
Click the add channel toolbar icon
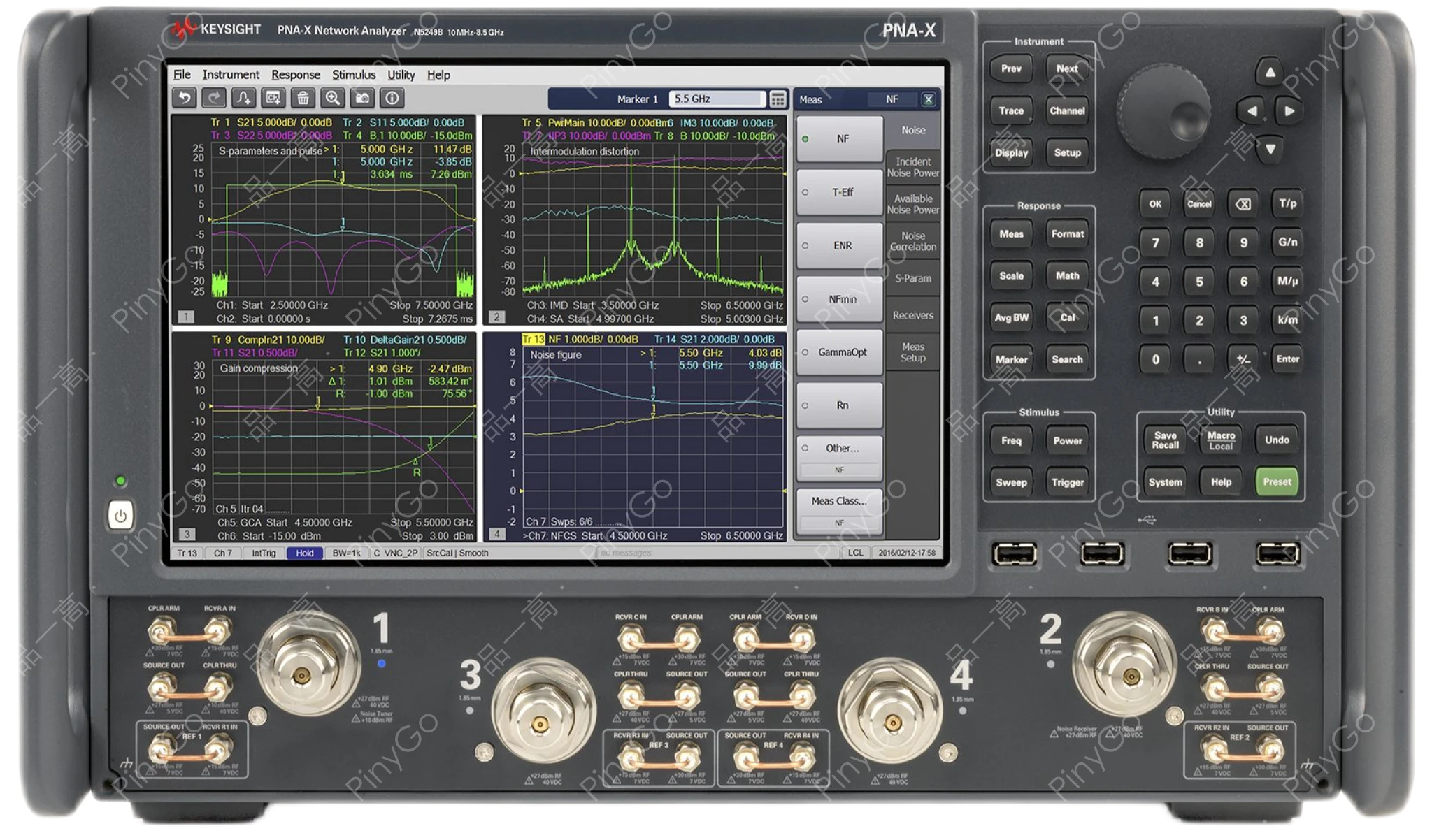[x=273, y=98]
